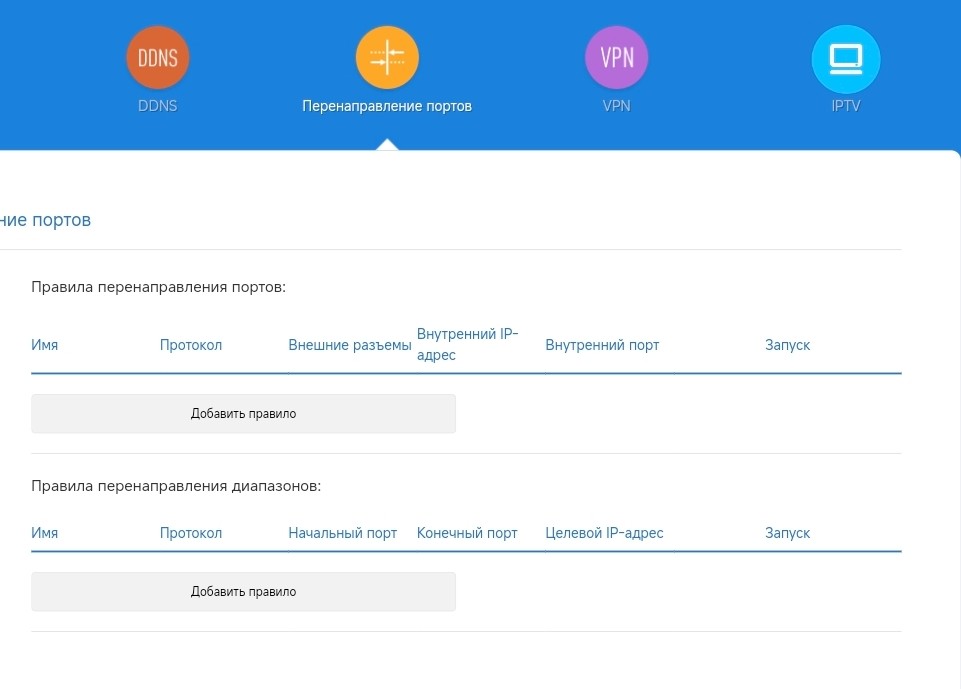Add a rule under Правила перенаправления диапазонов
This screenshot has height=689, width=961.
243,592
